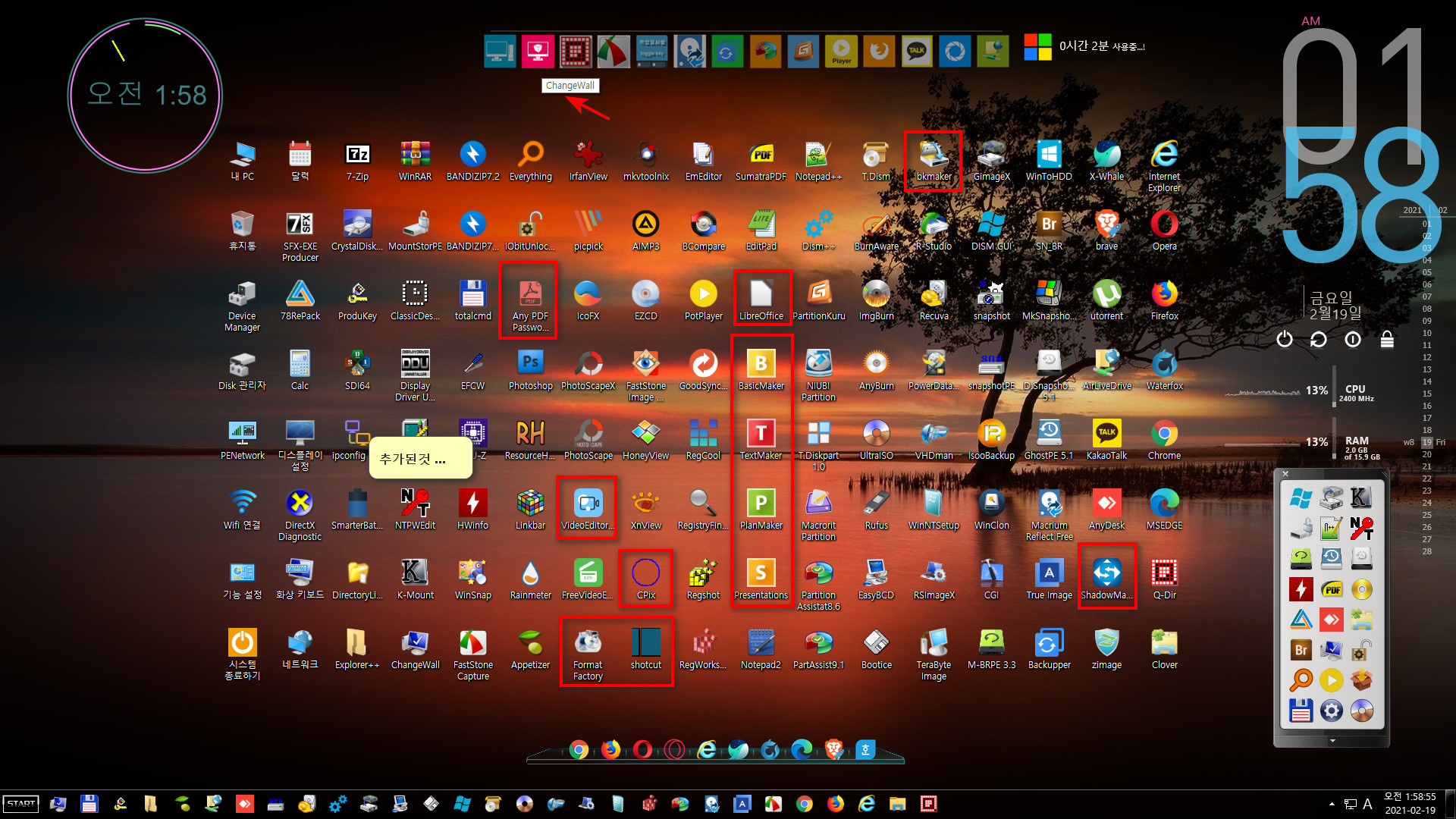Click the Br icon in the side launcher

(x=1301, y=650)
